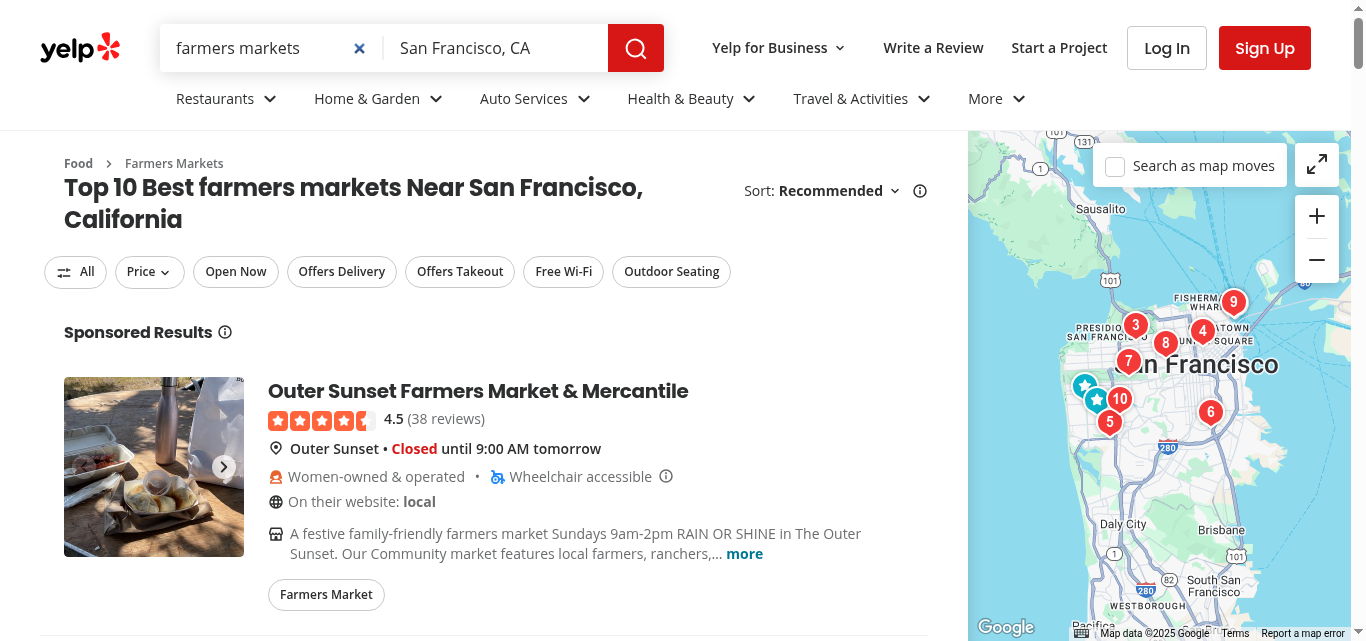Screen dimensions: 1366x641
Task: Click the Yelp logo
Action: click(80, 48)
